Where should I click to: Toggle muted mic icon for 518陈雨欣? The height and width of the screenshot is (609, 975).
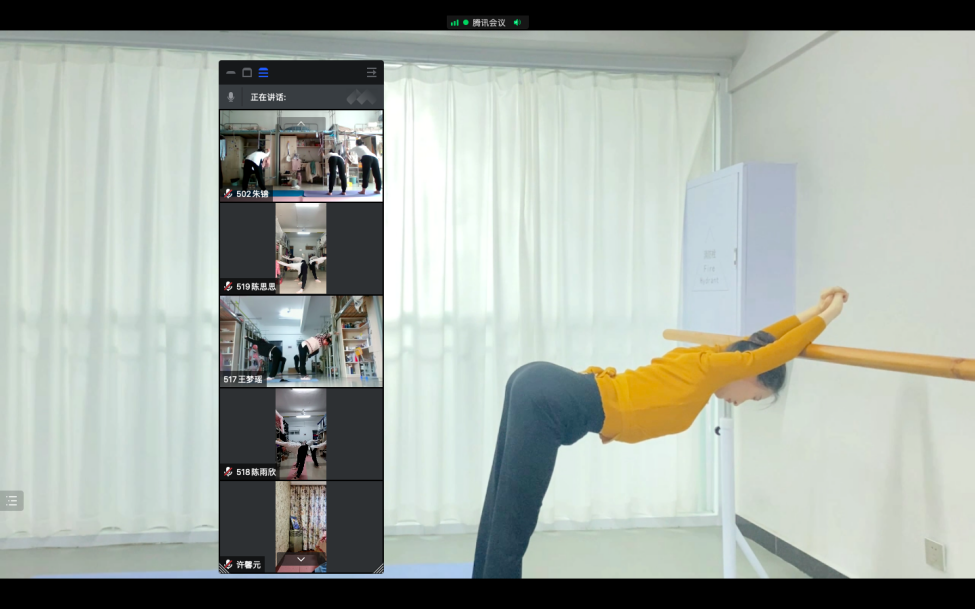coord(228,472)
